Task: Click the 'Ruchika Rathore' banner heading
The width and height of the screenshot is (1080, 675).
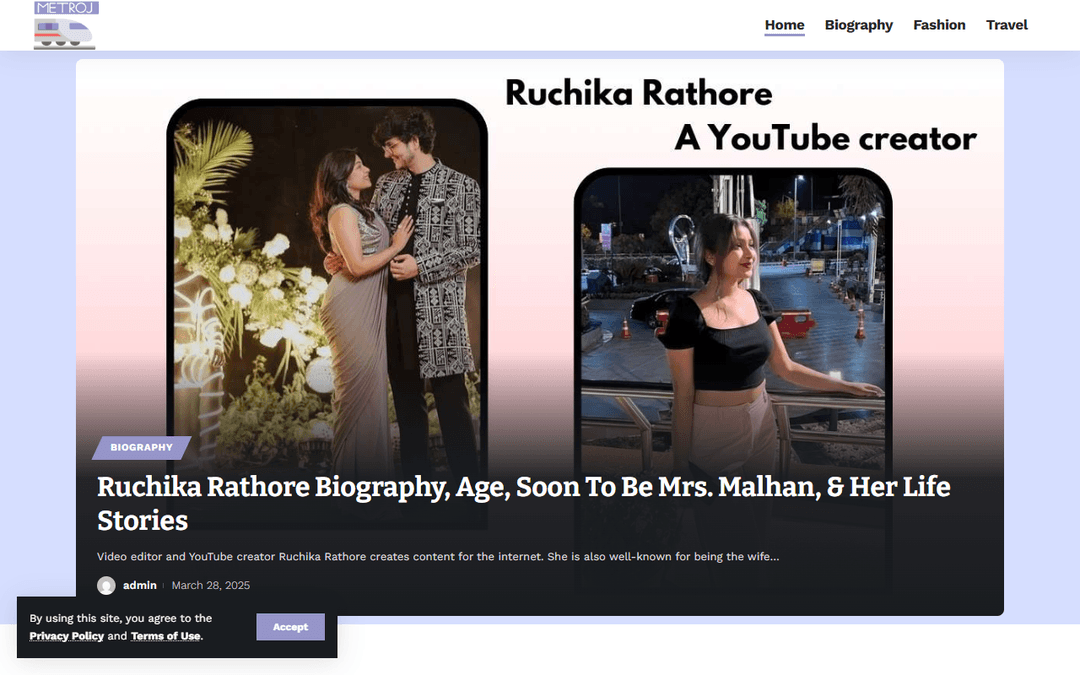Action: tap(638, 93)
